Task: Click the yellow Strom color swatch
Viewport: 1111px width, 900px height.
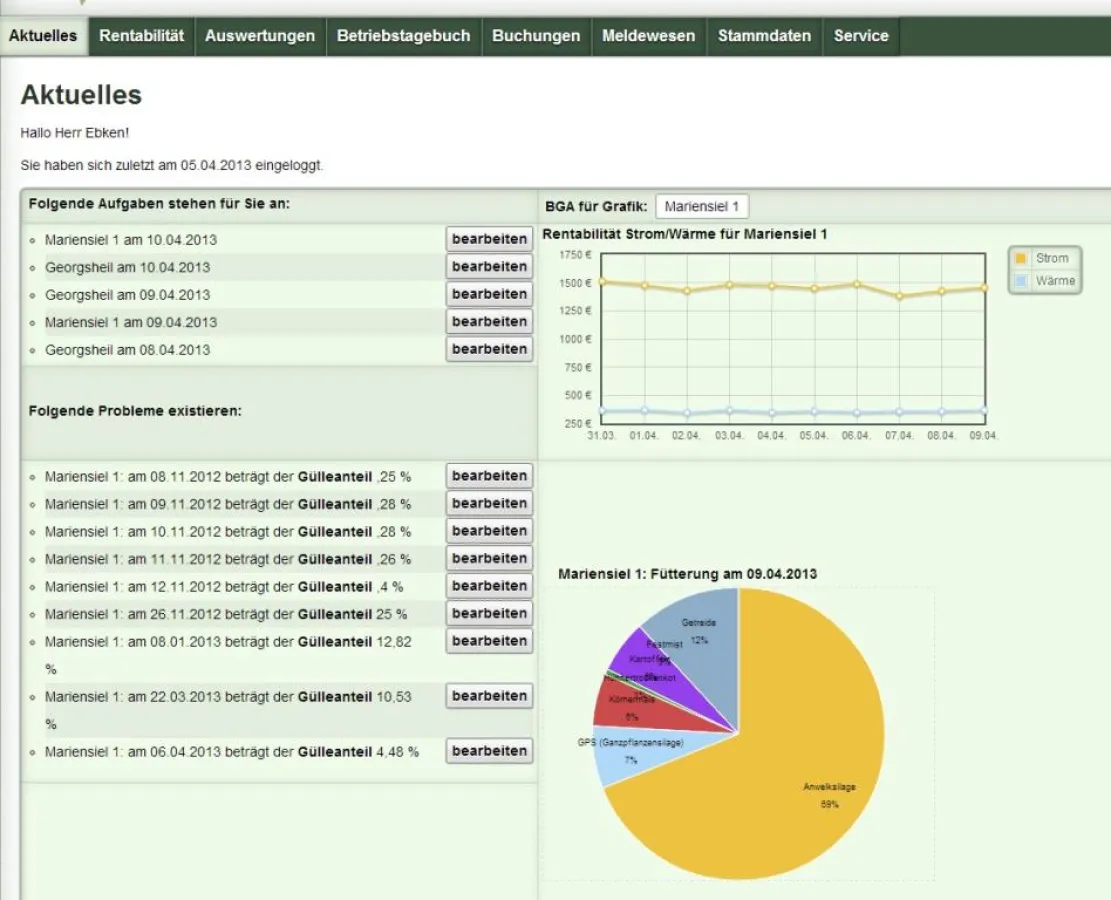Action: click(1020, 257)
